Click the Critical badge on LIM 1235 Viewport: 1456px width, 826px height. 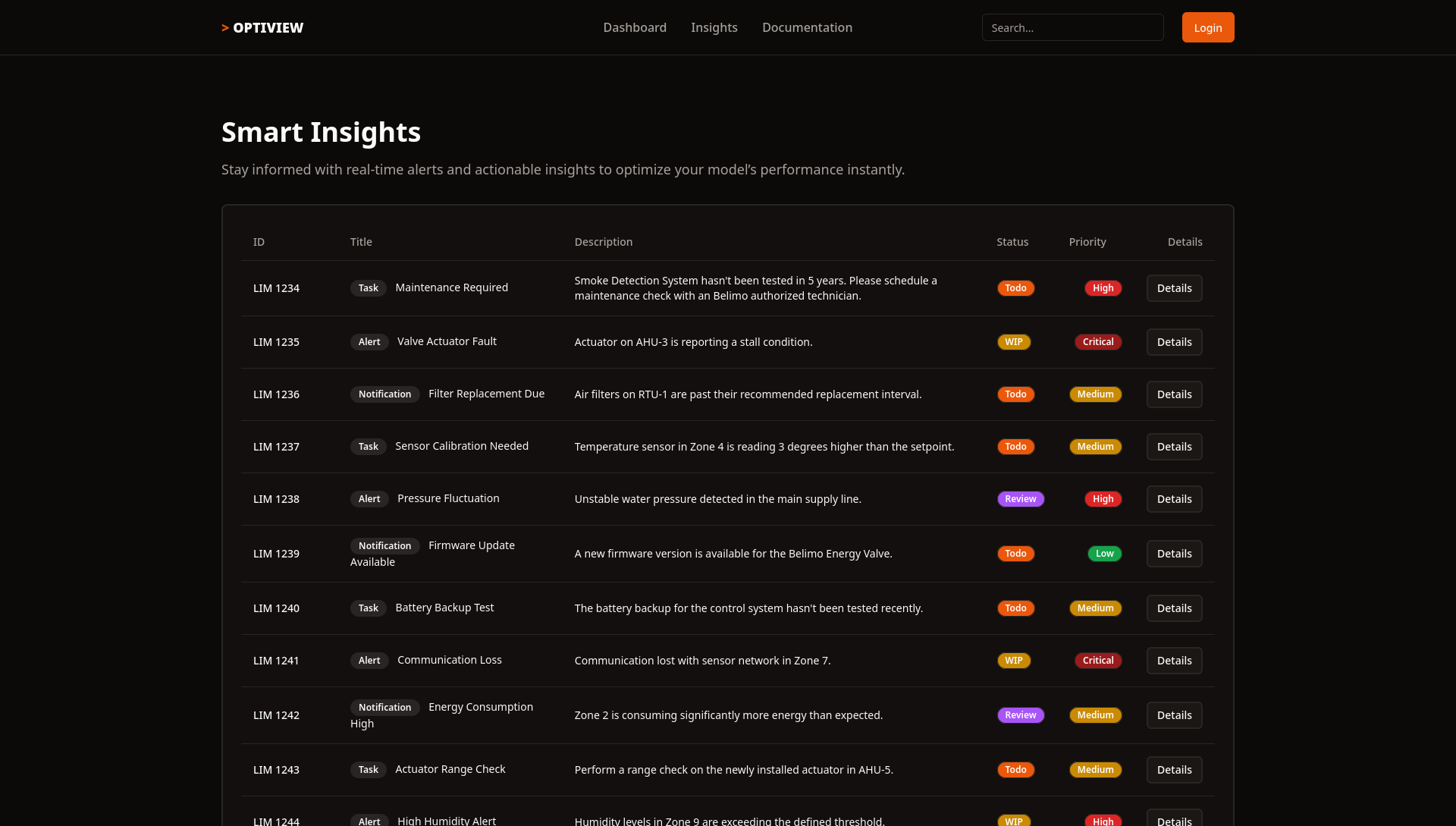coord(1097,342)
